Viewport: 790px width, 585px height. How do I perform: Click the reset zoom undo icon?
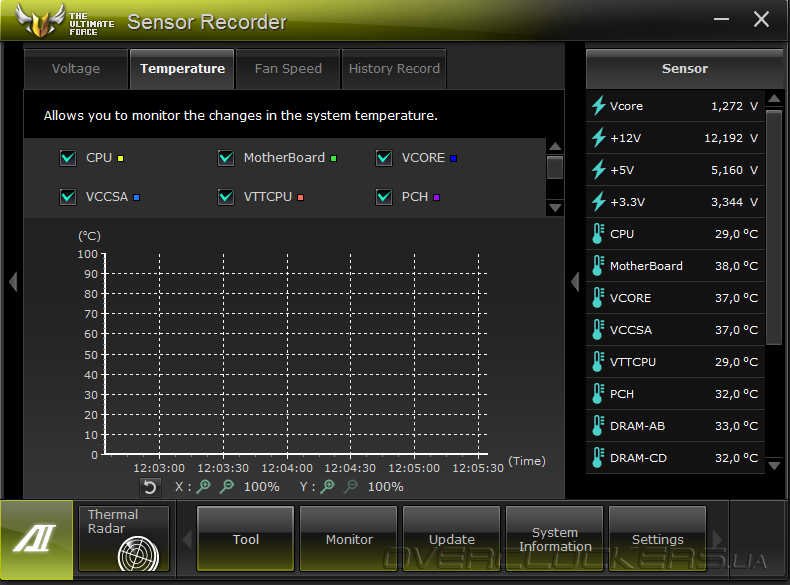point(150,487)
